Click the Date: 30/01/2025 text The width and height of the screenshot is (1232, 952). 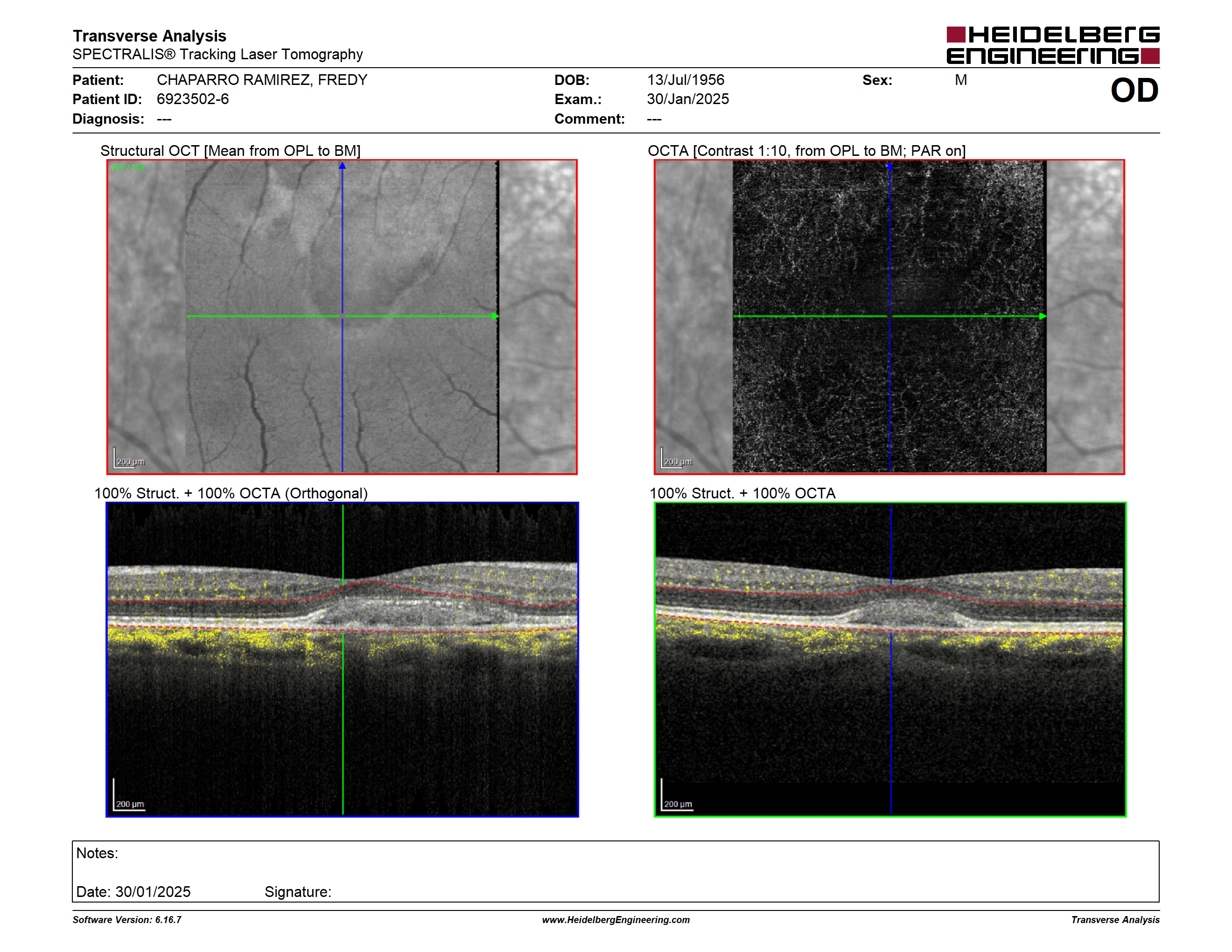133,892
